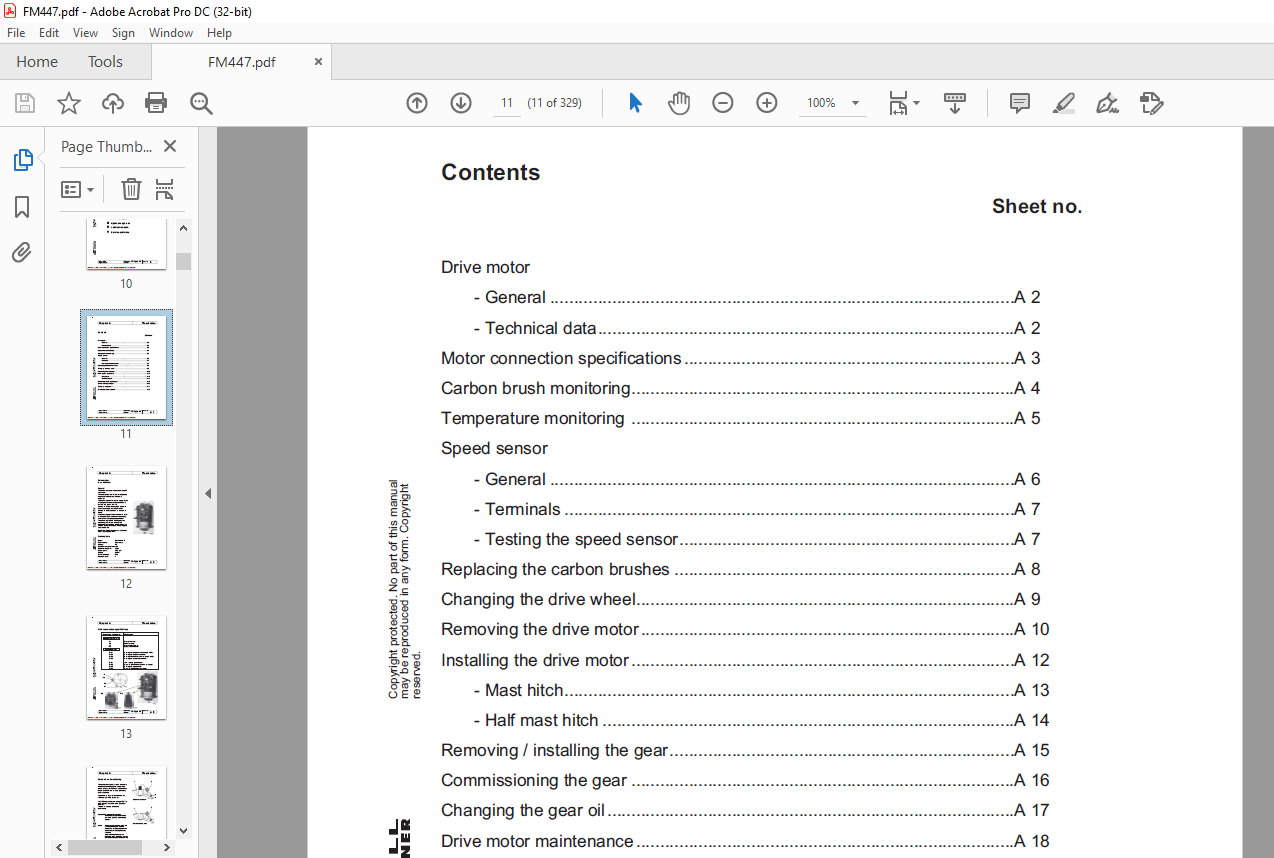Click thumbnail panel scroll down arrow
Image resolution: width=1274 pixels, height=858 pixels.
(x=183, y=830)
